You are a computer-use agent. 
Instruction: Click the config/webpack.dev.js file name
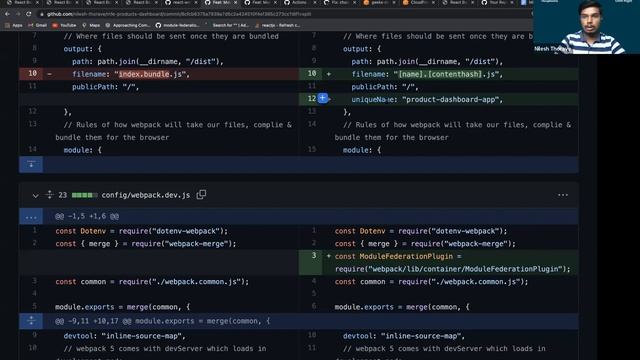(x=146, y=195)
